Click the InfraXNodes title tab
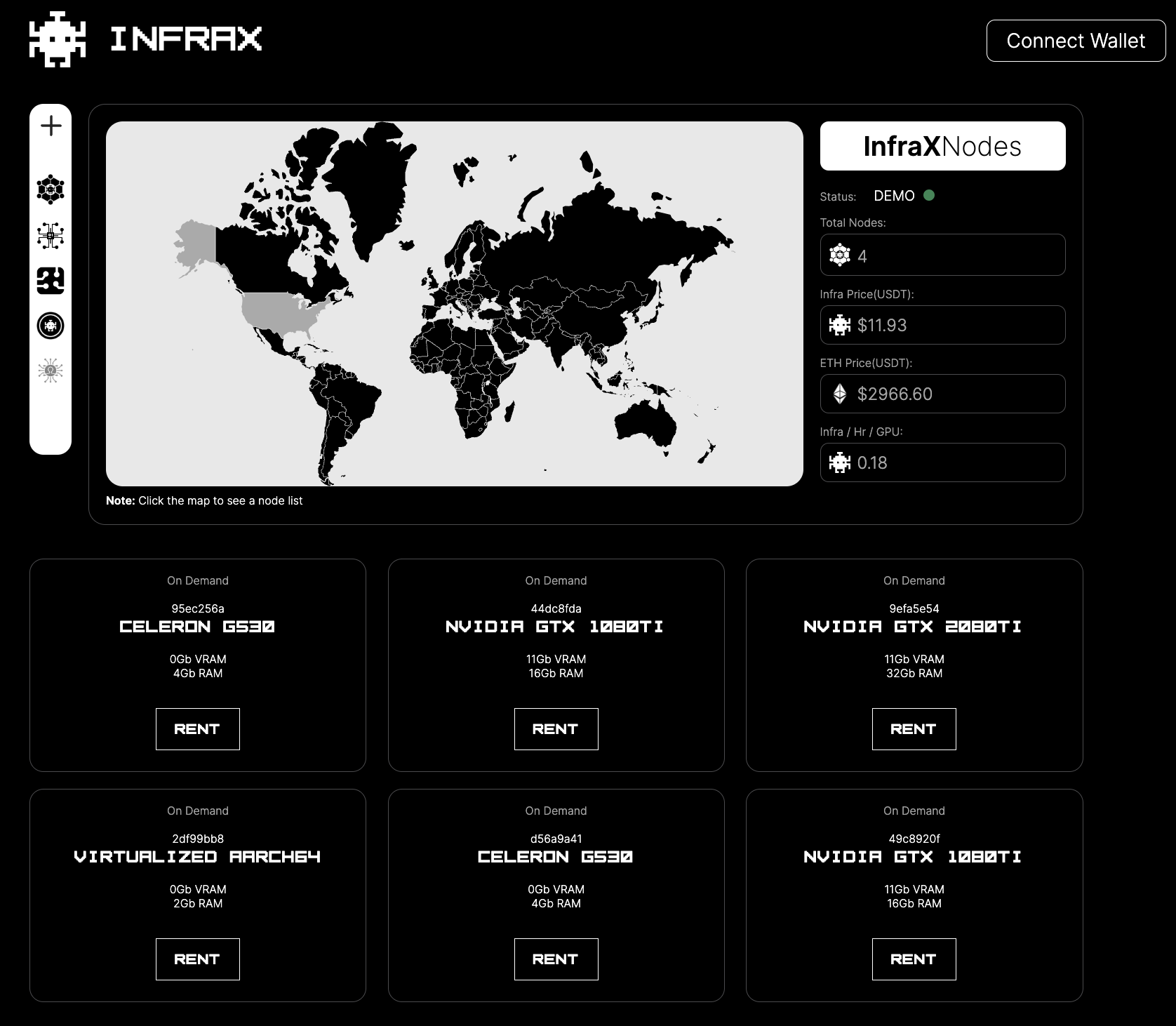Image resolution: width=1176 pixels, height=1026 pixels. (942, 146)
